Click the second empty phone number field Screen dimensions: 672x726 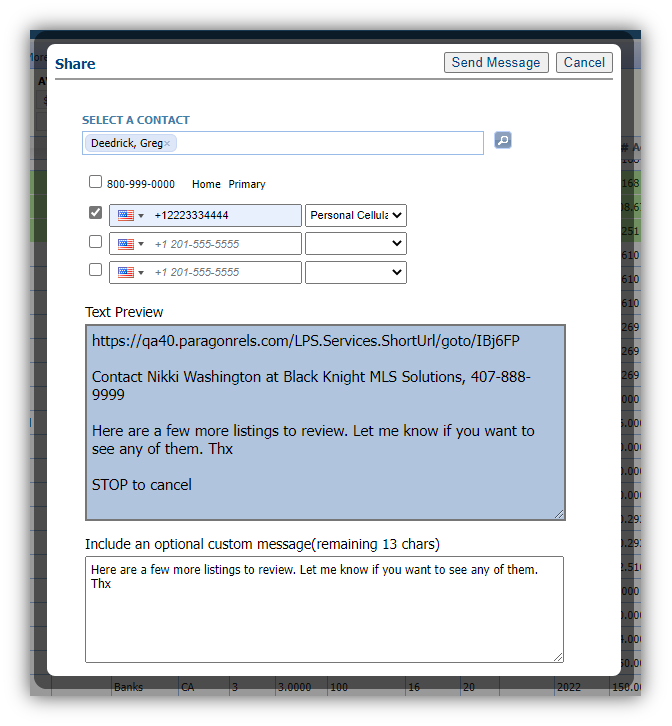[205, 244]
